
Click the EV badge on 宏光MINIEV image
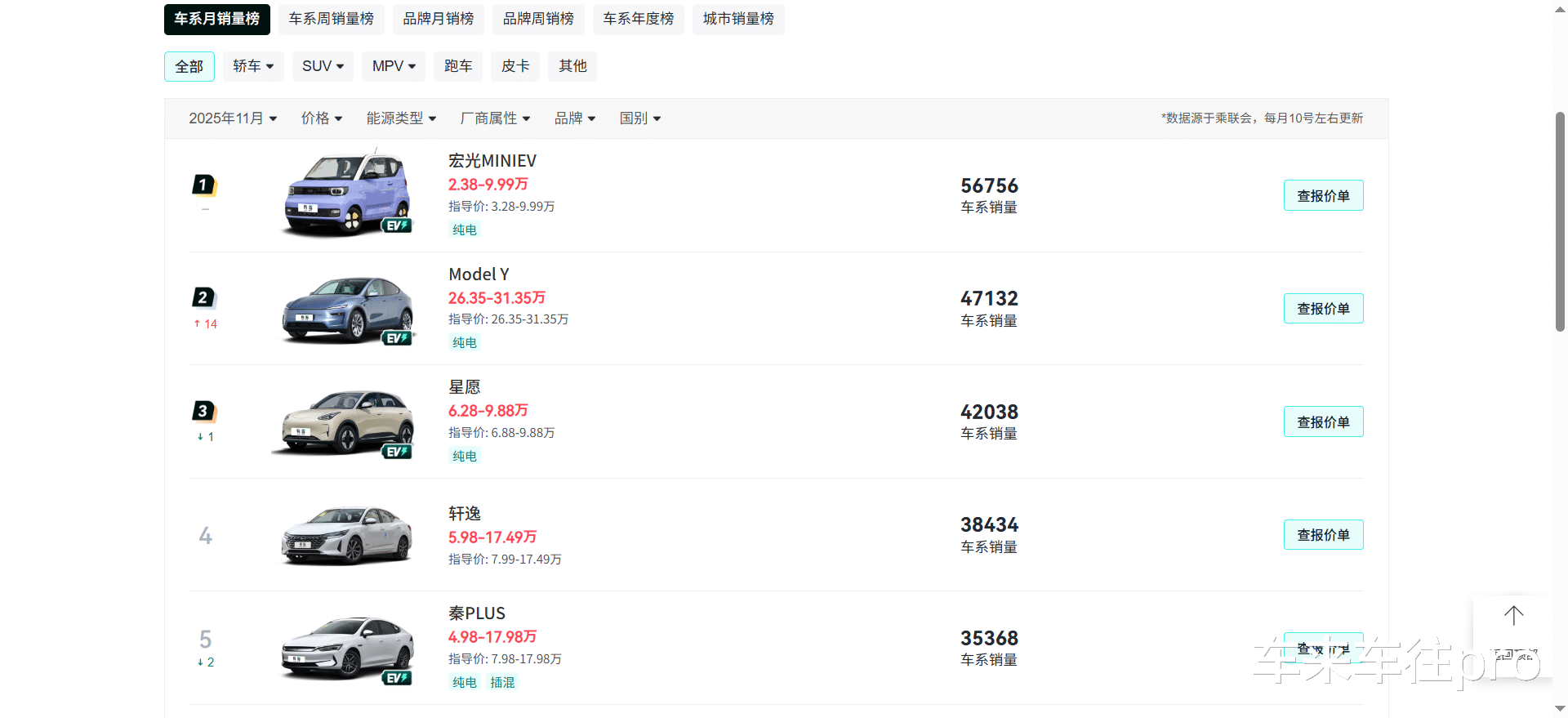pyautogui.click(x=397, y=225)
